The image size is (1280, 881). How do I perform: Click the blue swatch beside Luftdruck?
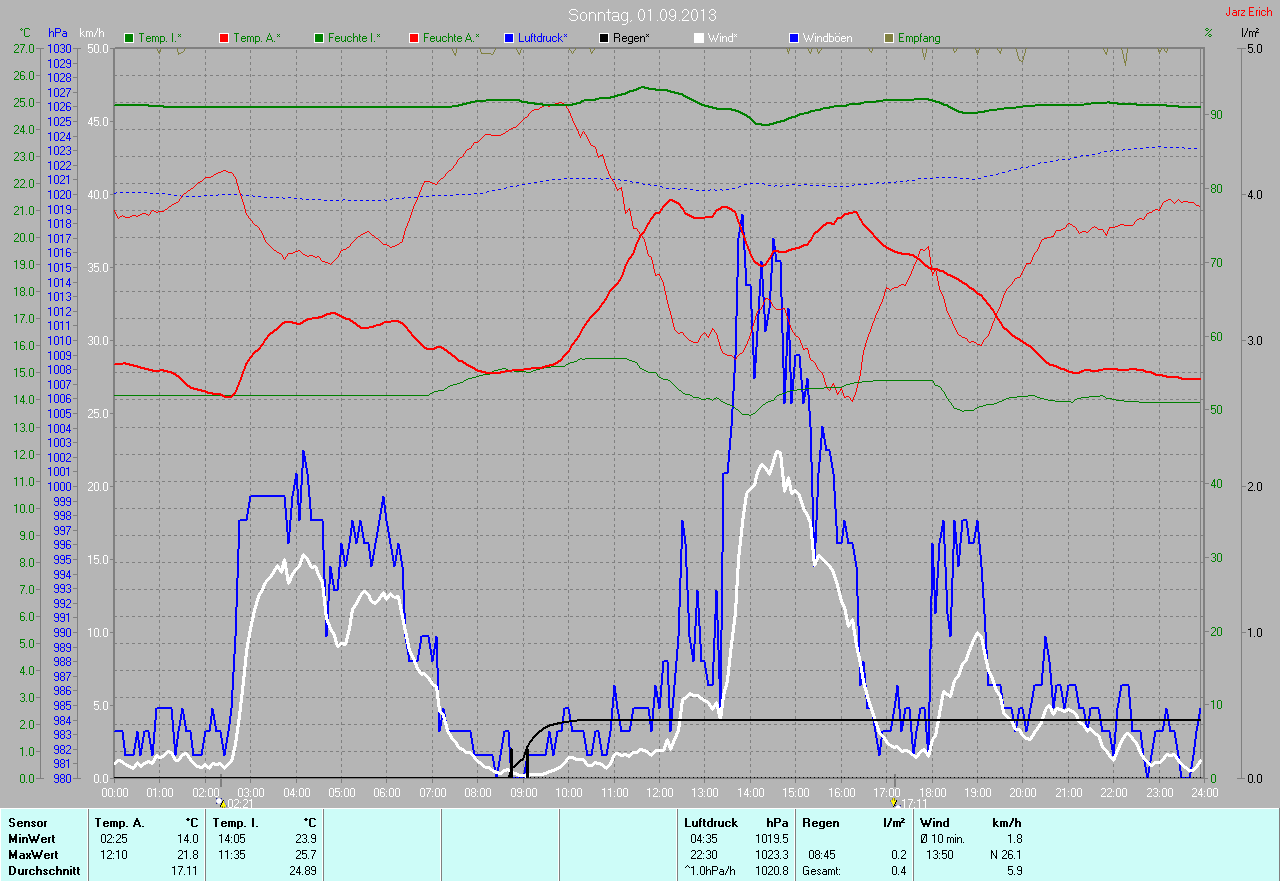coord(509,38)
